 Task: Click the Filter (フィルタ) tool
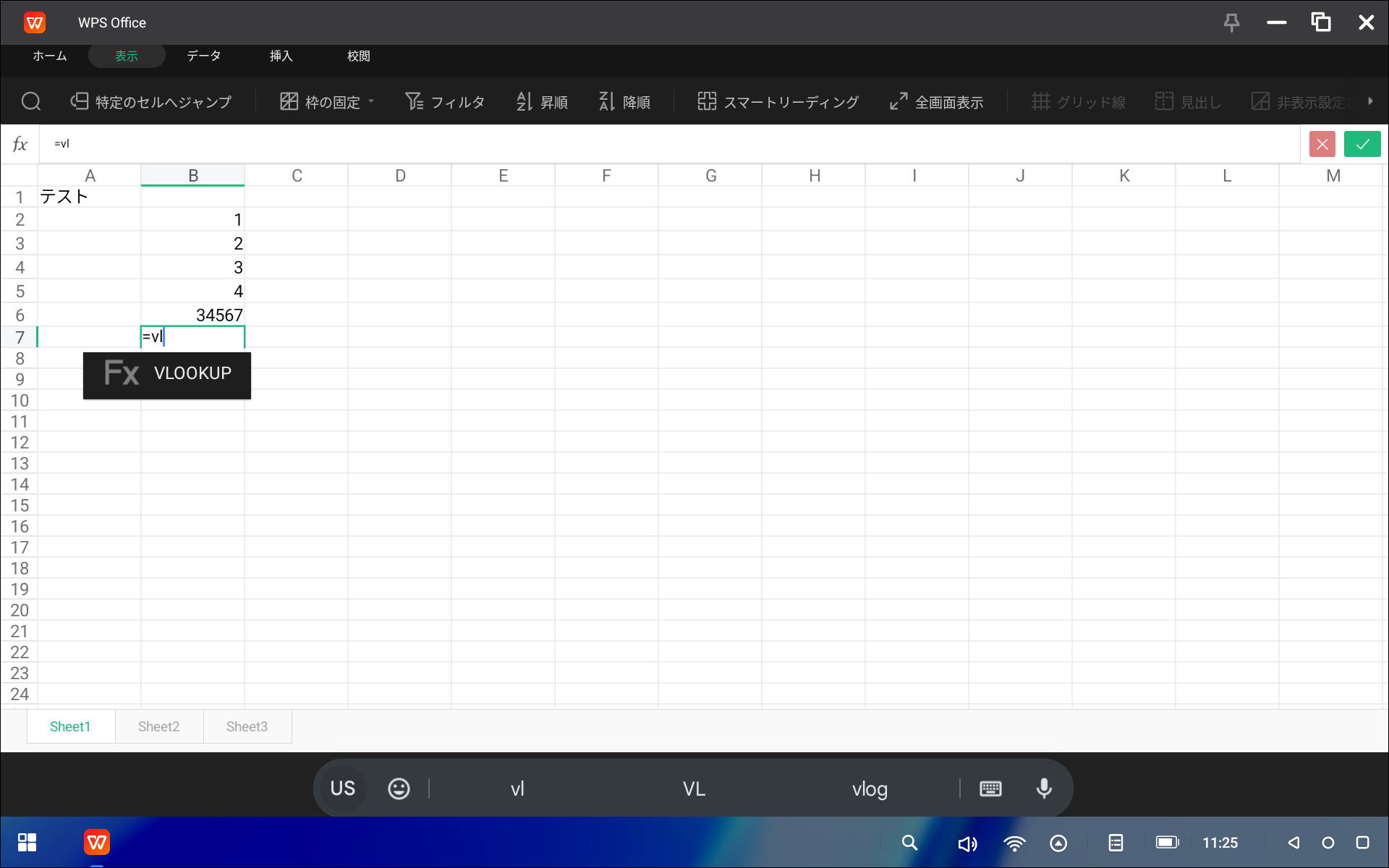(445, 102)
